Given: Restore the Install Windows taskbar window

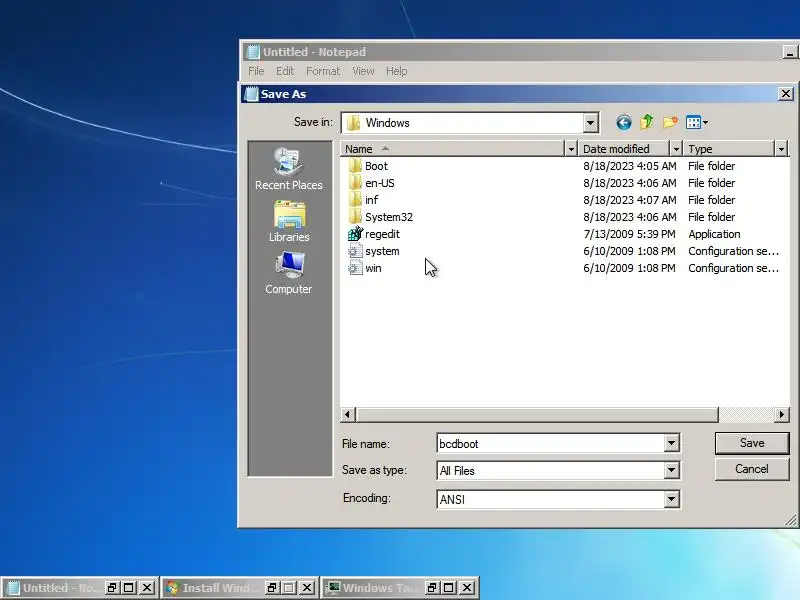Looking at the screenshot, I should point(272,588).
